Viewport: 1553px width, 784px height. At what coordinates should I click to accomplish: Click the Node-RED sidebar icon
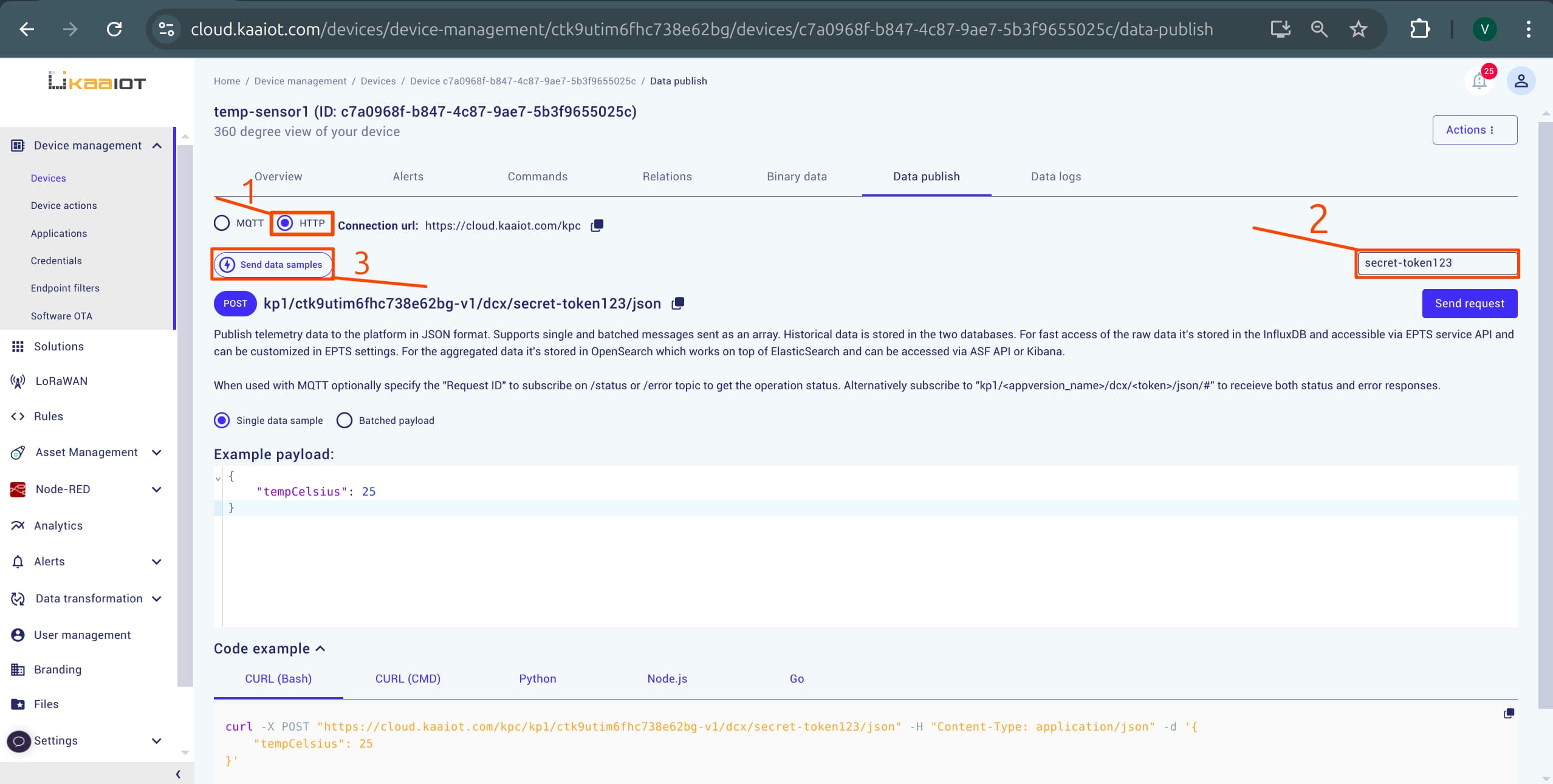pyautogui.click(x=18, y=489)
